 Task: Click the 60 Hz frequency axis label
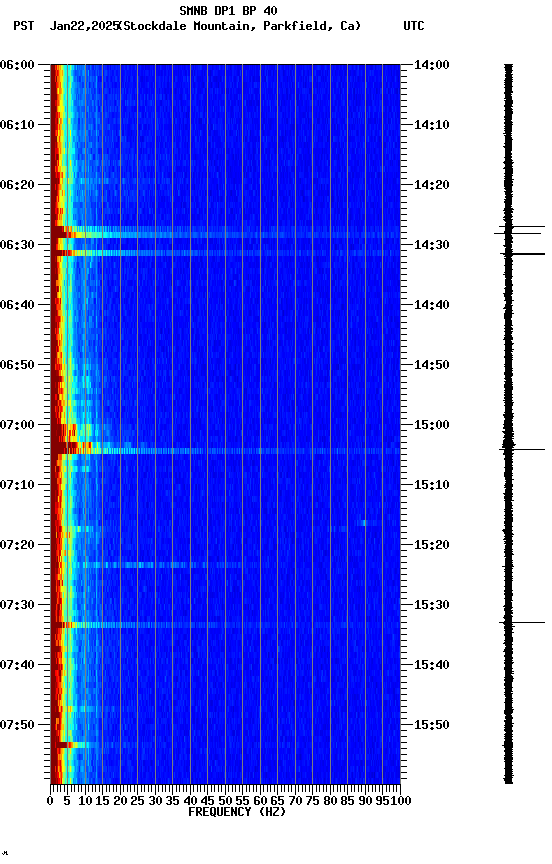click(260, 801)
